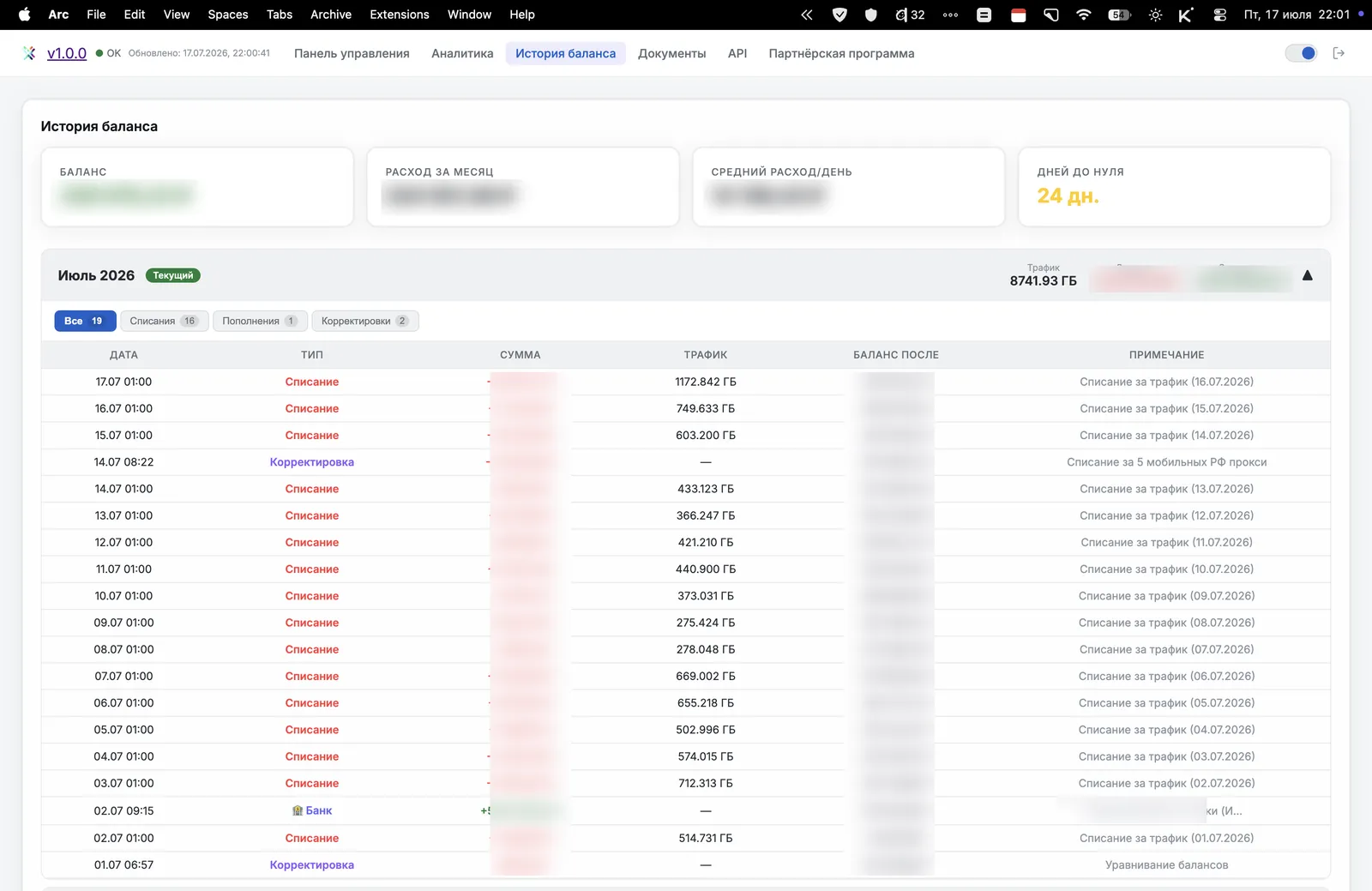1372x891 pixels.
Task: Click the СУММА column header
Action: point(521,355)
